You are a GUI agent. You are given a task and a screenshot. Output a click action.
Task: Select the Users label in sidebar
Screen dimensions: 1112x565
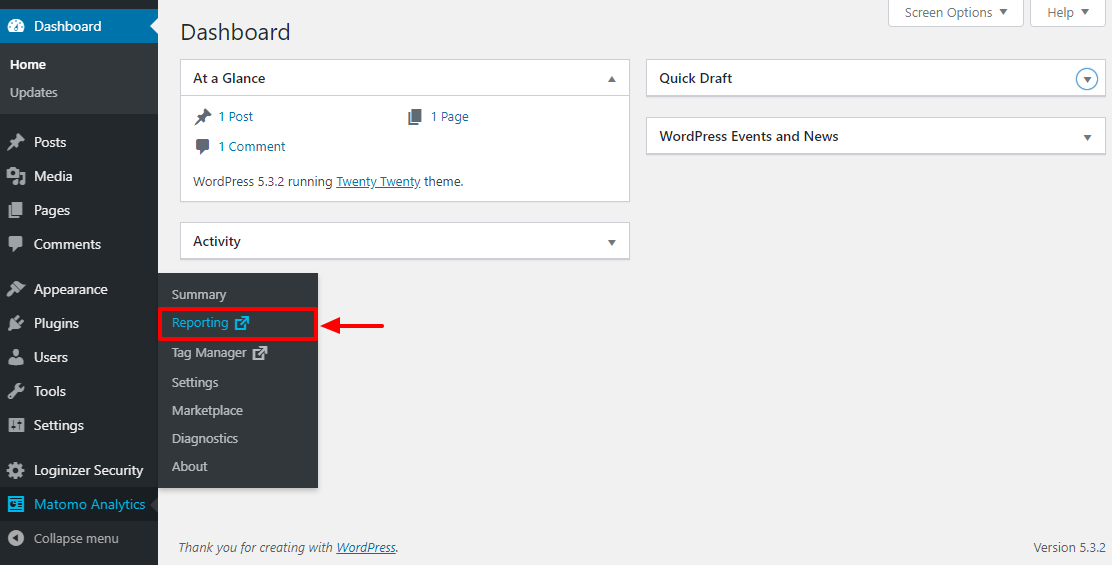pyautogui.click(x=51, y=357)
